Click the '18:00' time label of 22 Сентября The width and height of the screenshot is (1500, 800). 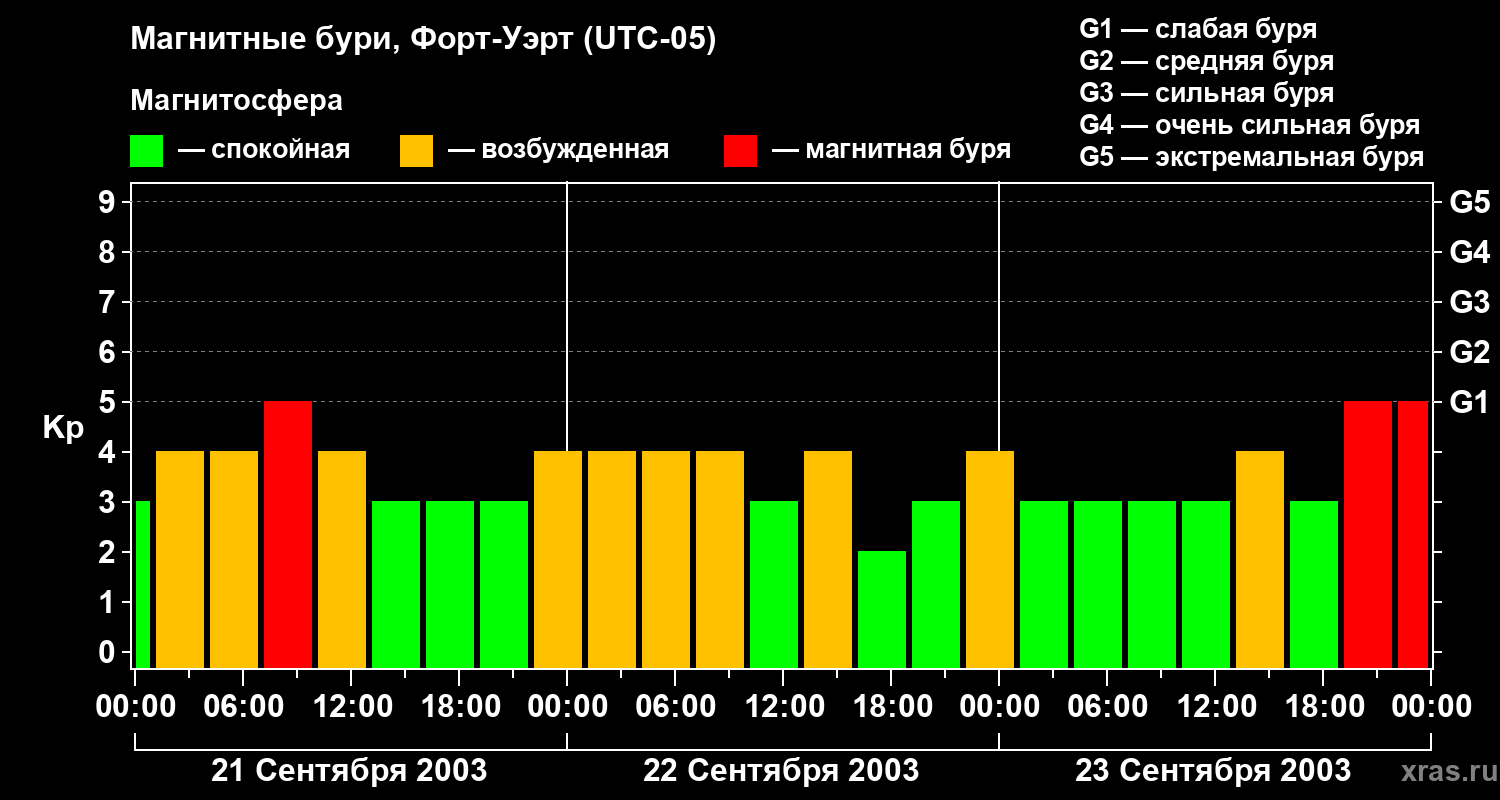point(891,708)
